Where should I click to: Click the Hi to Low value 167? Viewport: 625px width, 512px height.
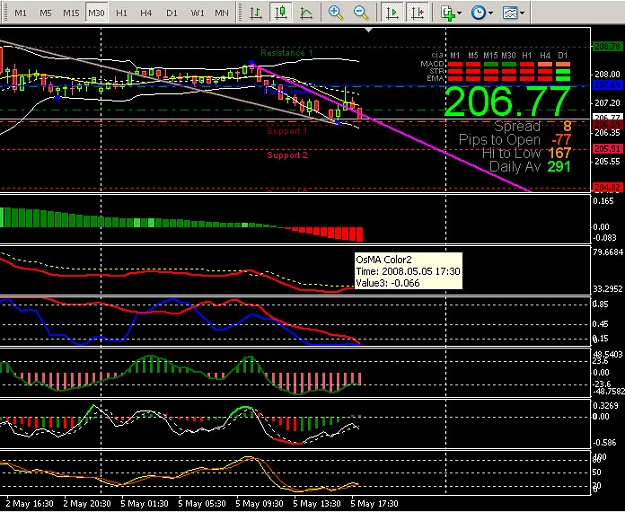click(559, 153)
